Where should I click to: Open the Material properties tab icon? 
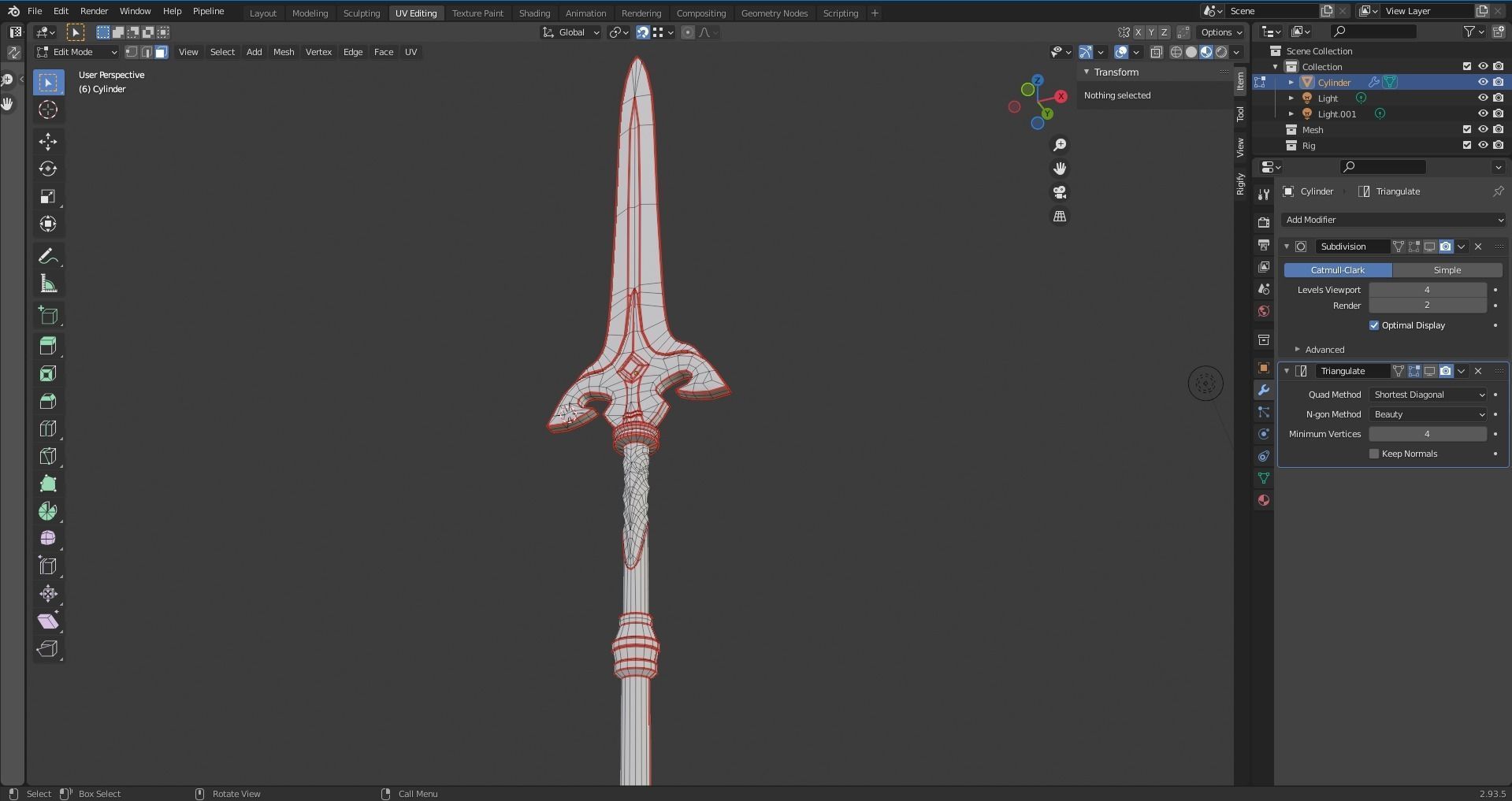pos(1264,500)
